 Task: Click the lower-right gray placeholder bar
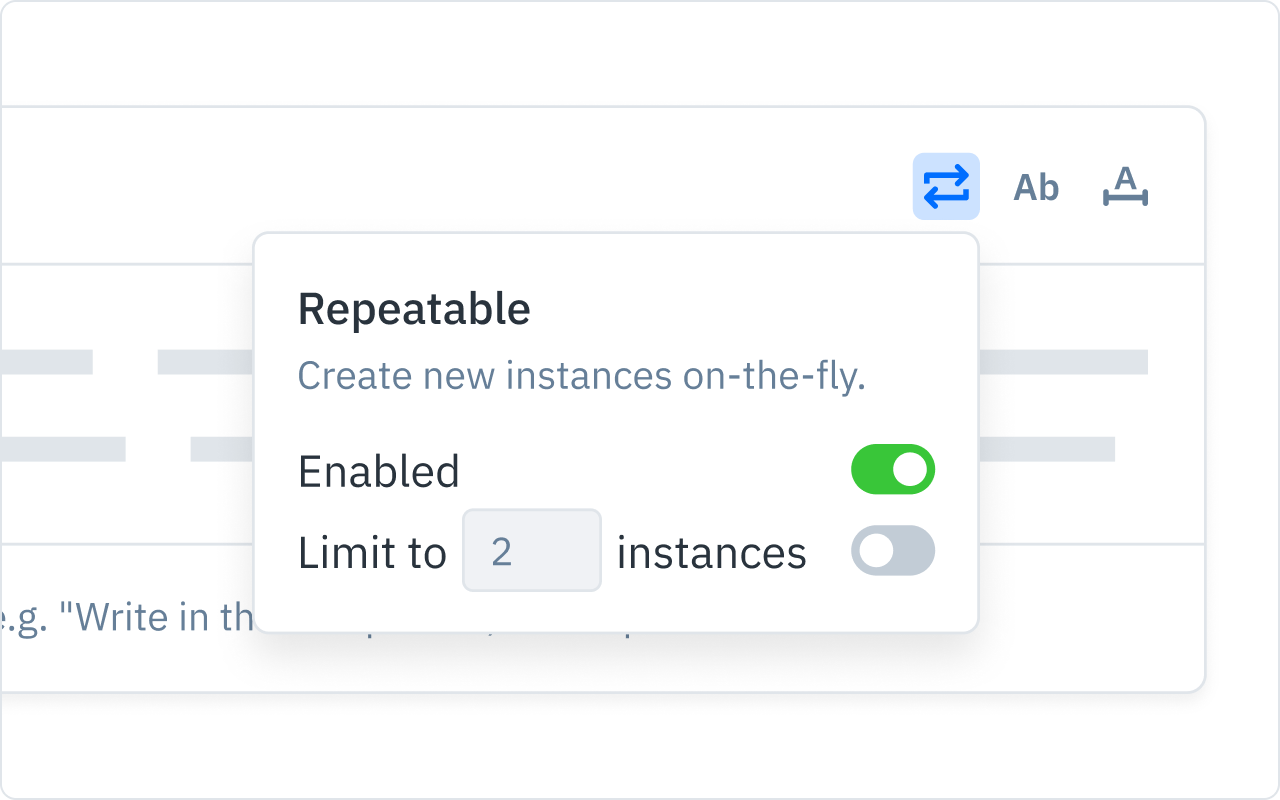click(1047, 449)
